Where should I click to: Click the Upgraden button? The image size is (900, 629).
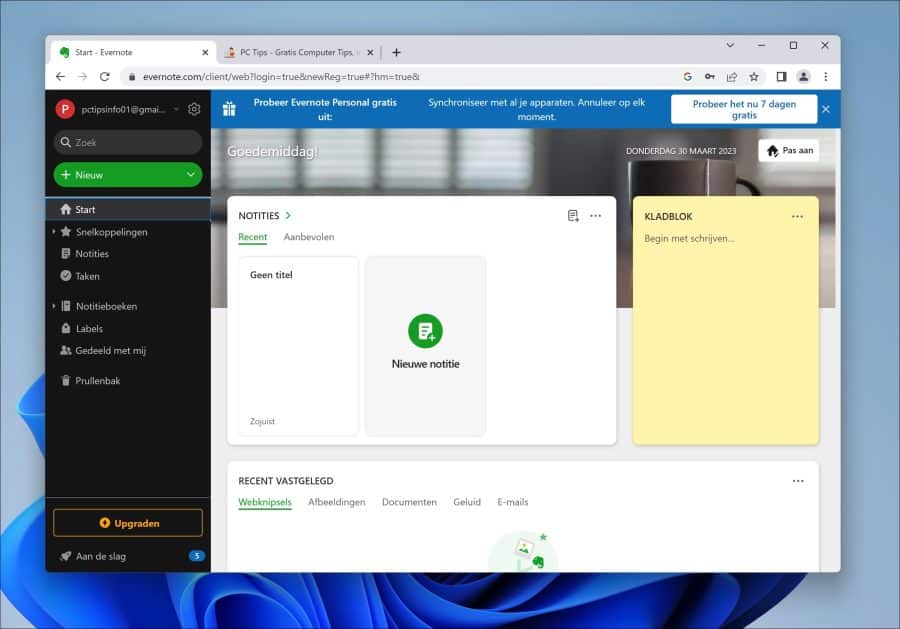pos(128,523)
